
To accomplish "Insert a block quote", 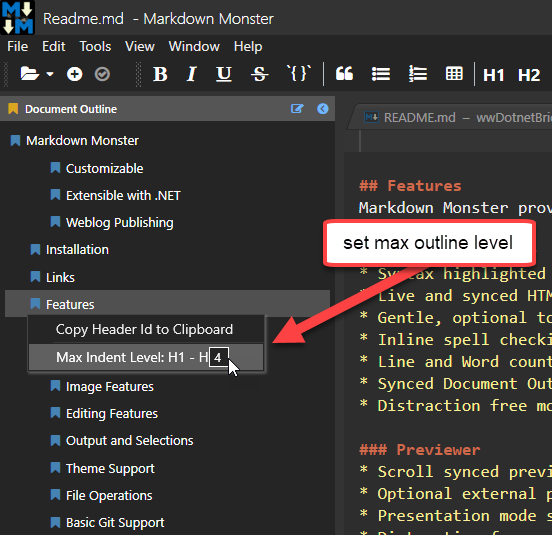I will pyautogui.click(x=344, y=74).
